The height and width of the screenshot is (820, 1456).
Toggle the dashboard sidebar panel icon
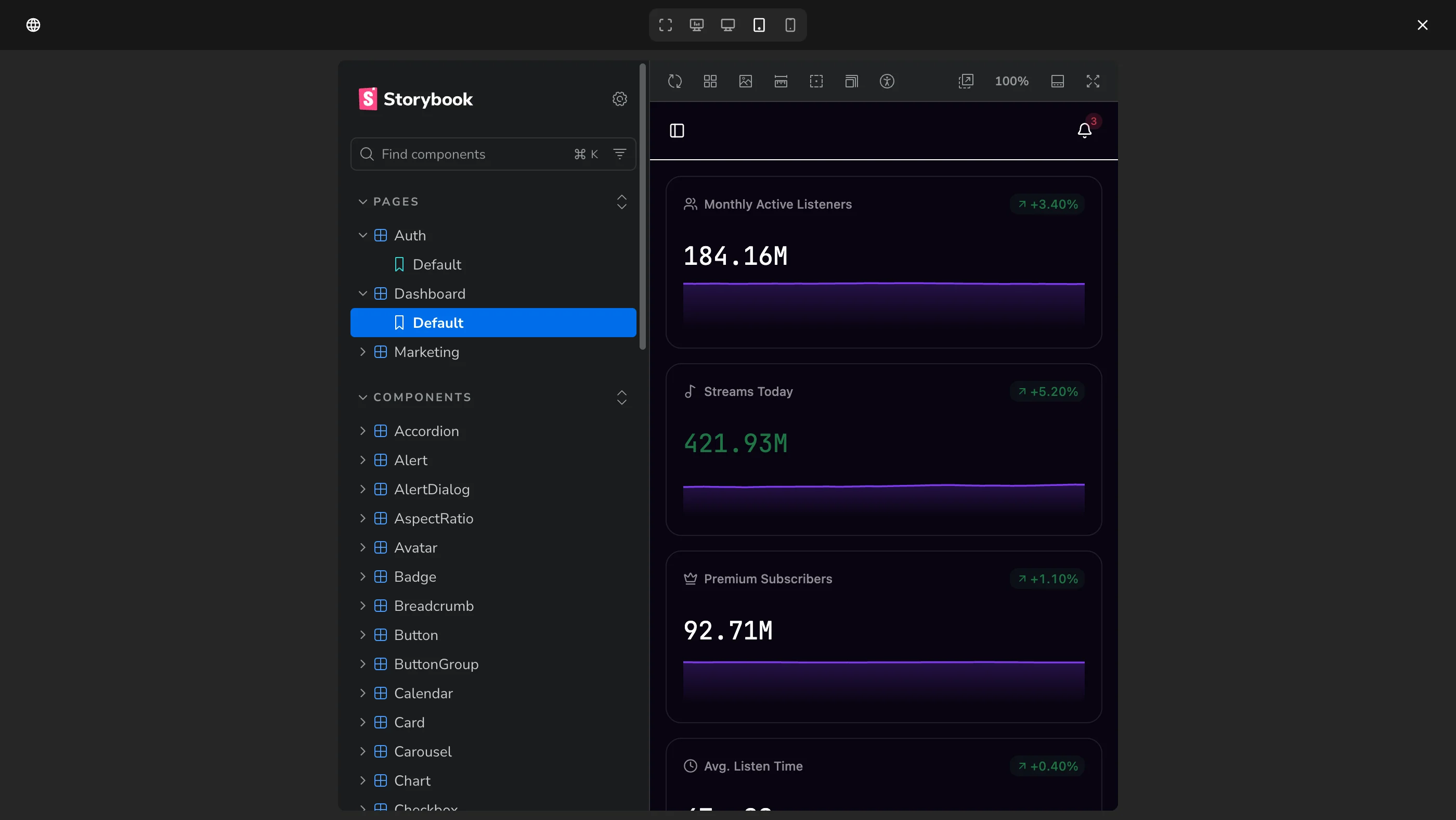677,131
